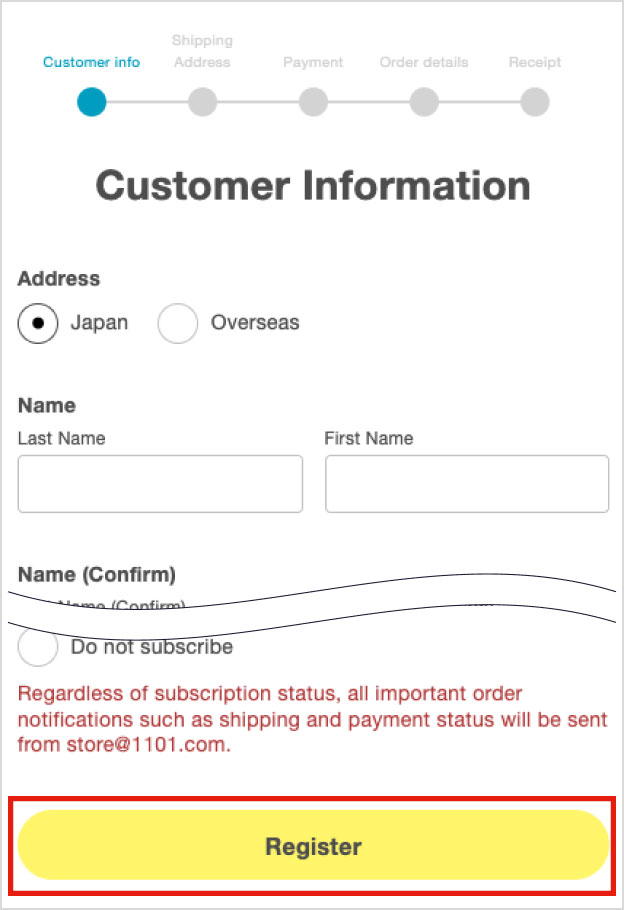
Task: Select the "Receipt" step label
Action: tap(535, 62)
